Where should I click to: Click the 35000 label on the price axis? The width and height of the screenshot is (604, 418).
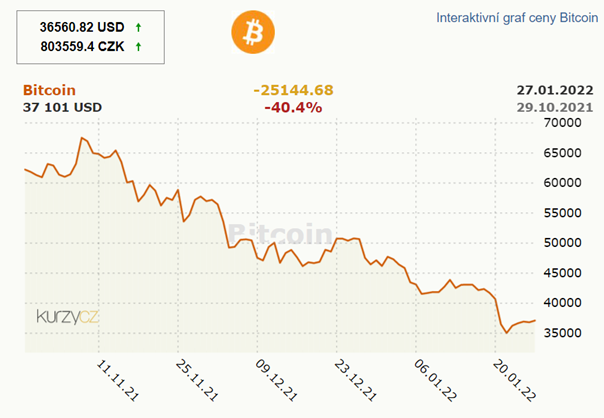pos(562,331)
